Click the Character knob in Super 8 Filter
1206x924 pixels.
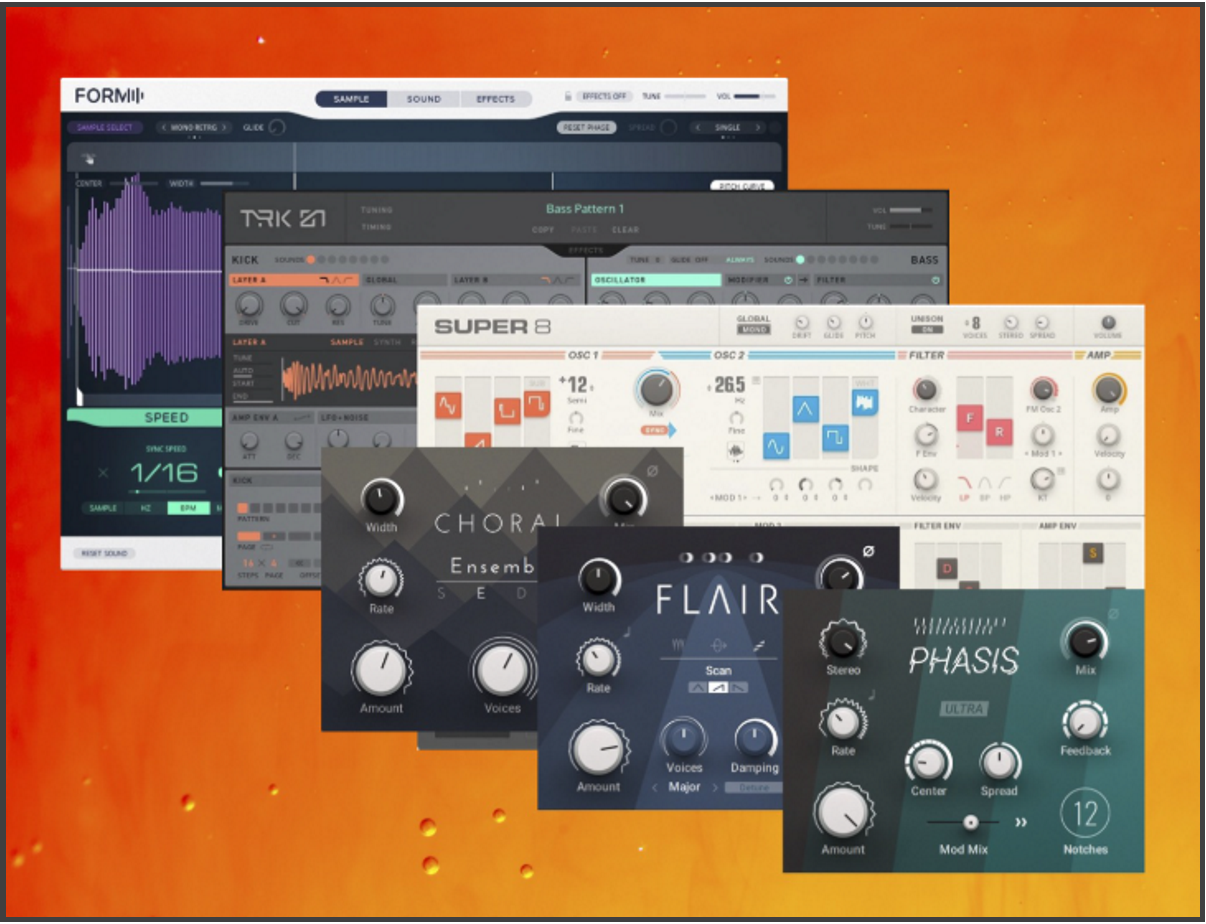tap(926, 391)
